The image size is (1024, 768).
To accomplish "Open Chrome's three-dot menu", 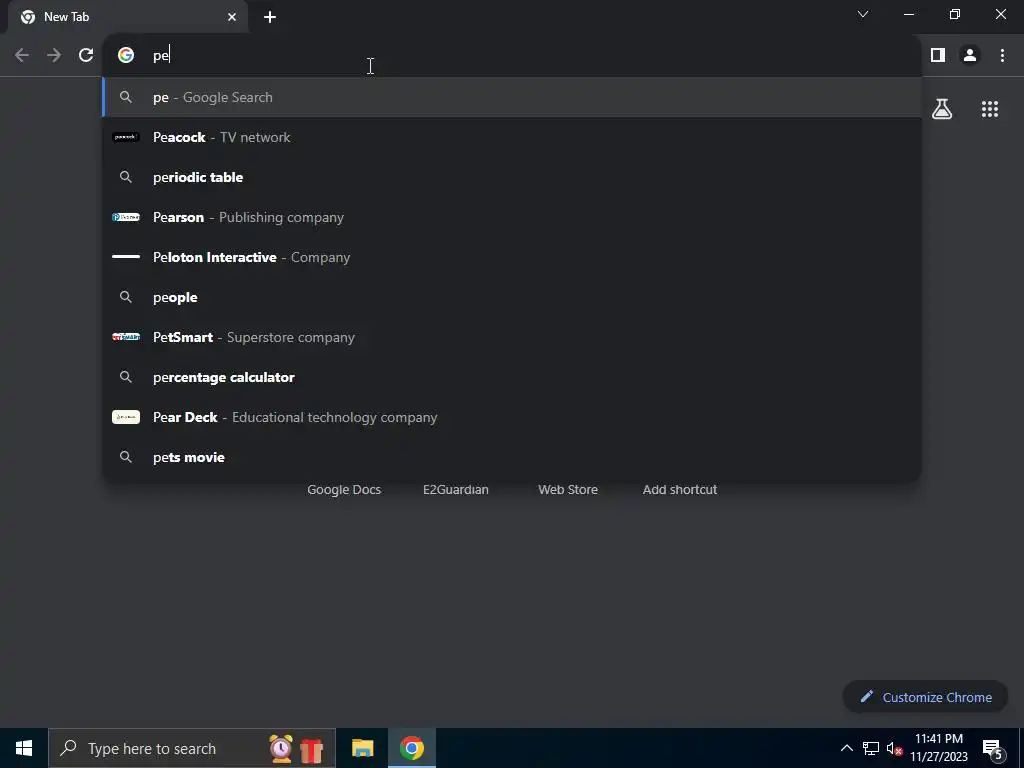I will [1002, 56].
